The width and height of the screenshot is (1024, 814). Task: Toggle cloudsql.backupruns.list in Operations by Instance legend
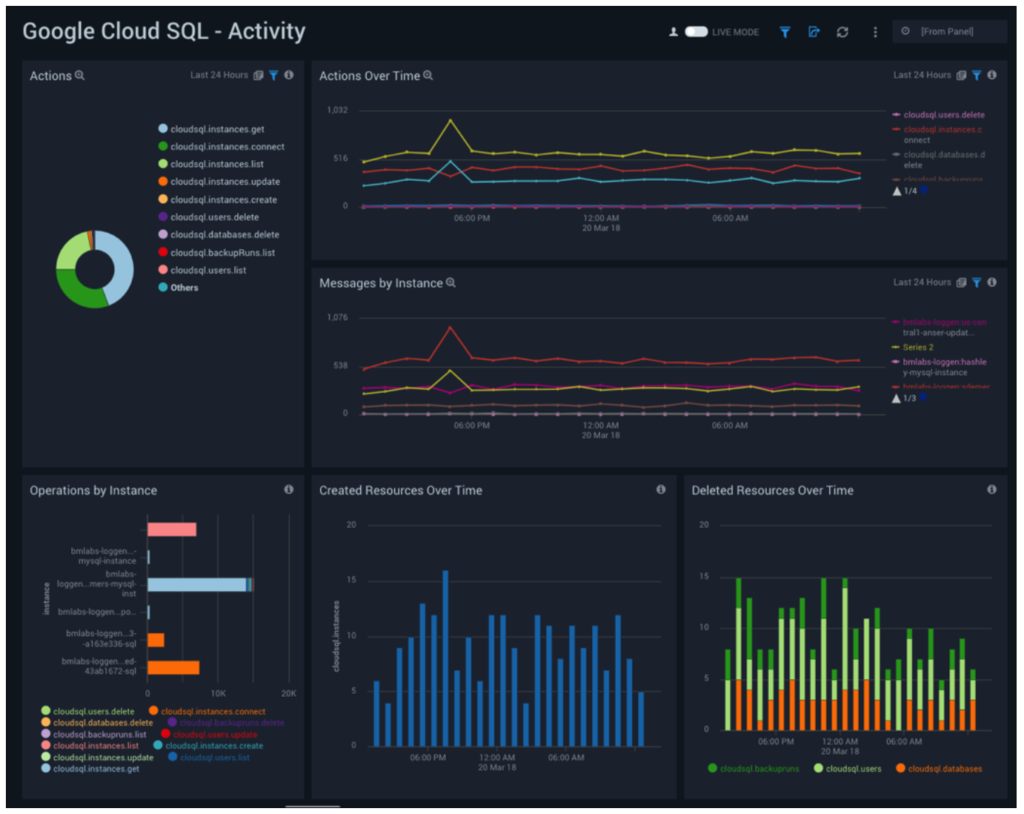(94, 734)
